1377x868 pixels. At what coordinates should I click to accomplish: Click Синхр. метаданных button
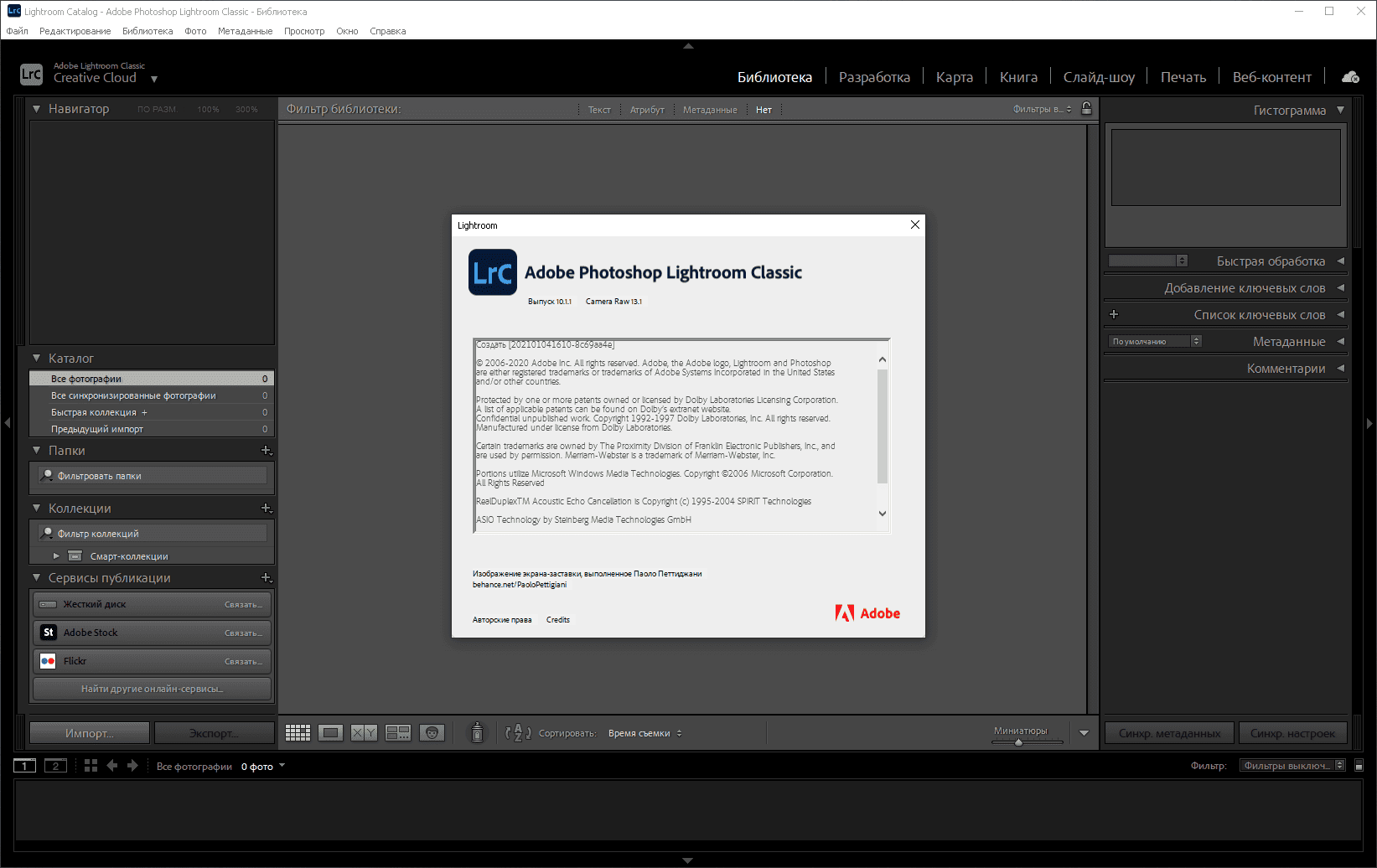click(x=1169, y=733)
